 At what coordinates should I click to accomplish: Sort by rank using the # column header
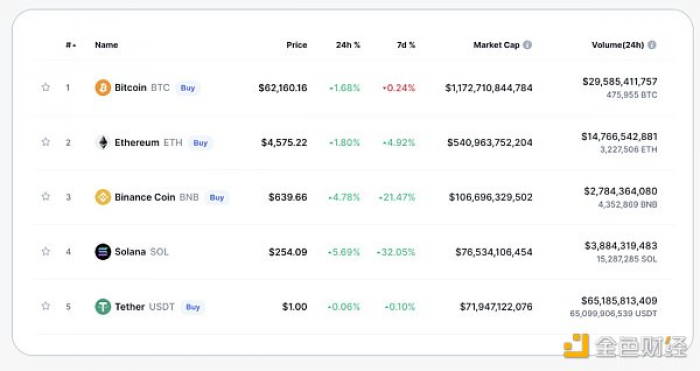tap(71, 45)
